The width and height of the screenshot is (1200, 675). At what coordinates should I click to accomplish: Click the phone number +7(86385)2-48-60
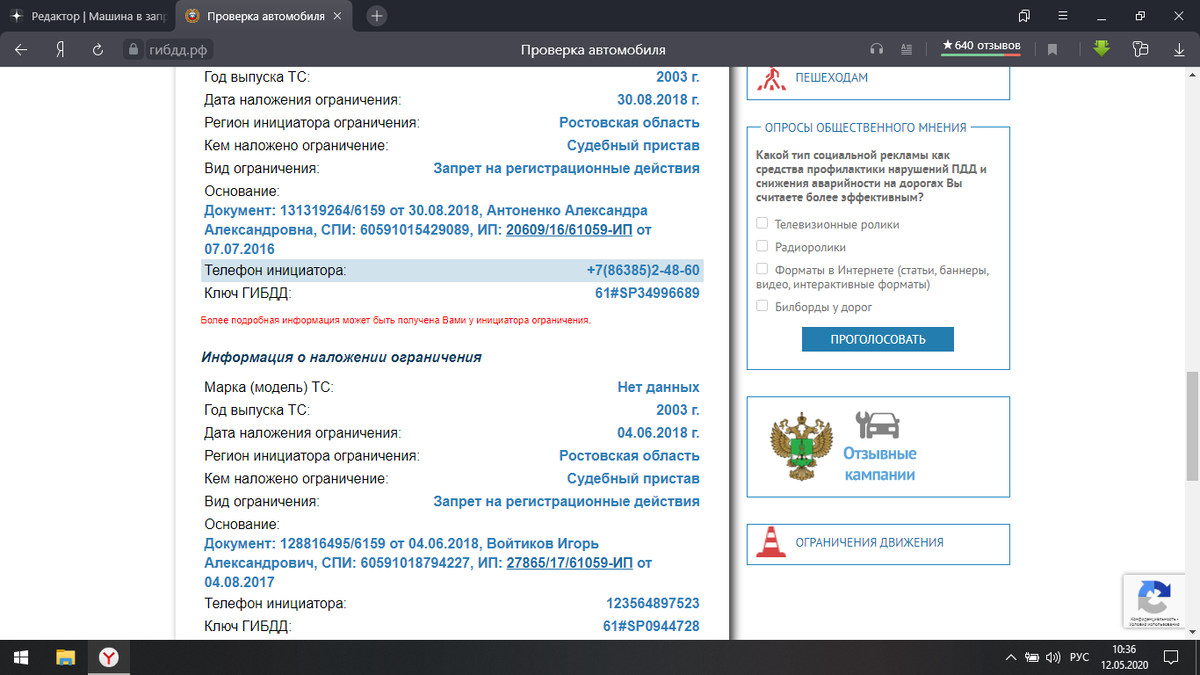click(643, 271)
